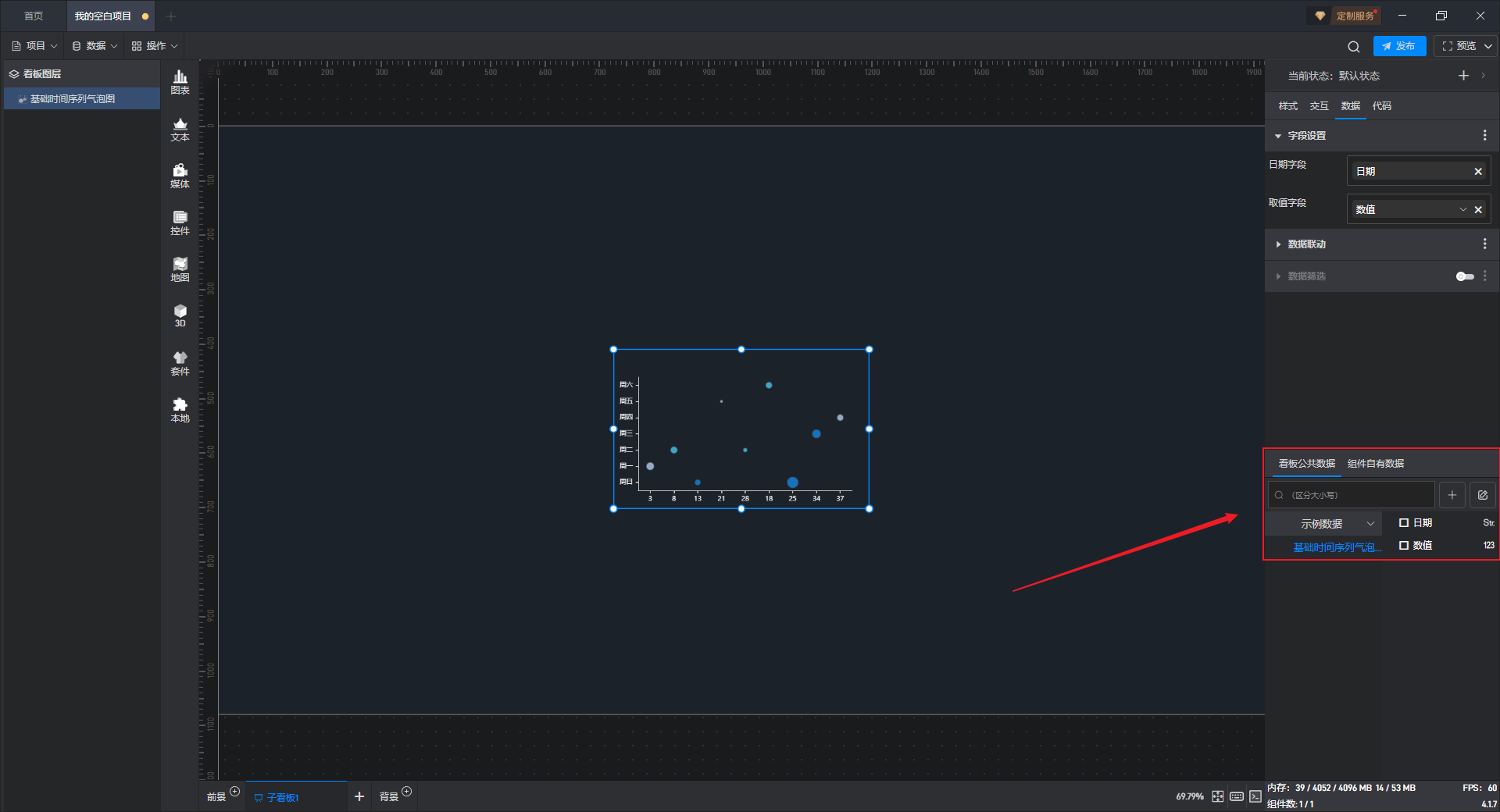The image size is (1500, 812).
Task: Open the 图表 (chart) component panel
Action: coord(180,82)
